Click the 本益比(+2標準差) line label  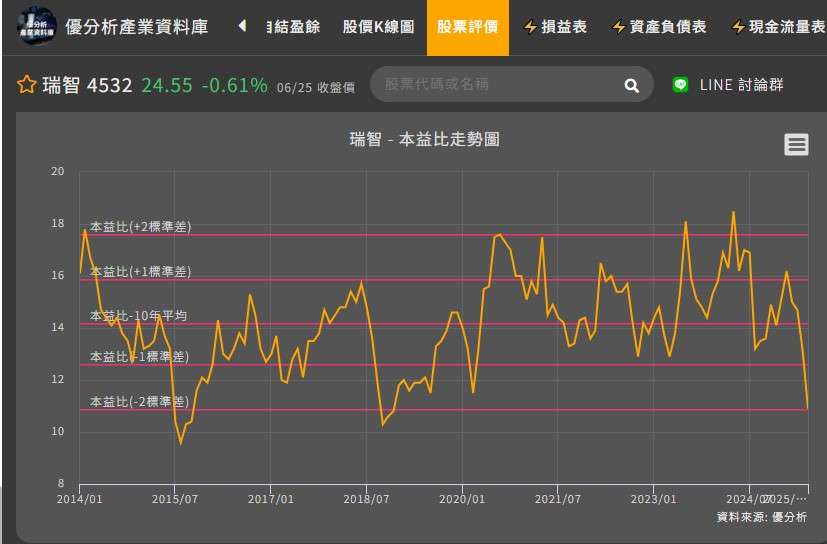140,227
